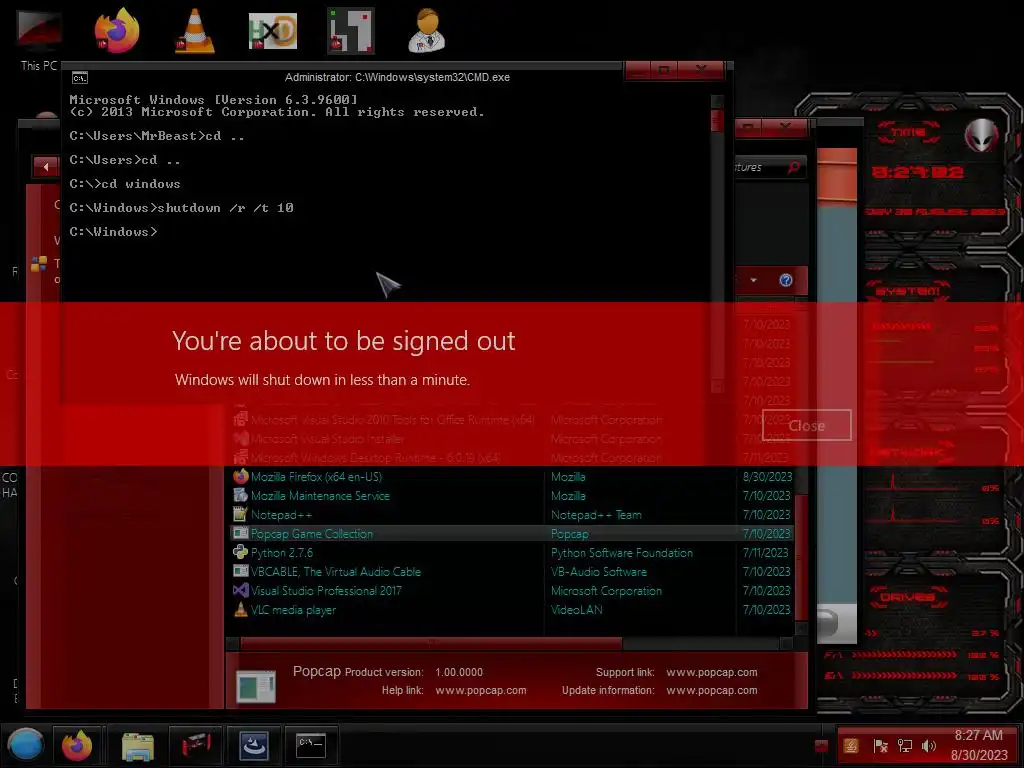
Task: Open the blue Help icon in Programs and Features
Action: click(786, 280)
